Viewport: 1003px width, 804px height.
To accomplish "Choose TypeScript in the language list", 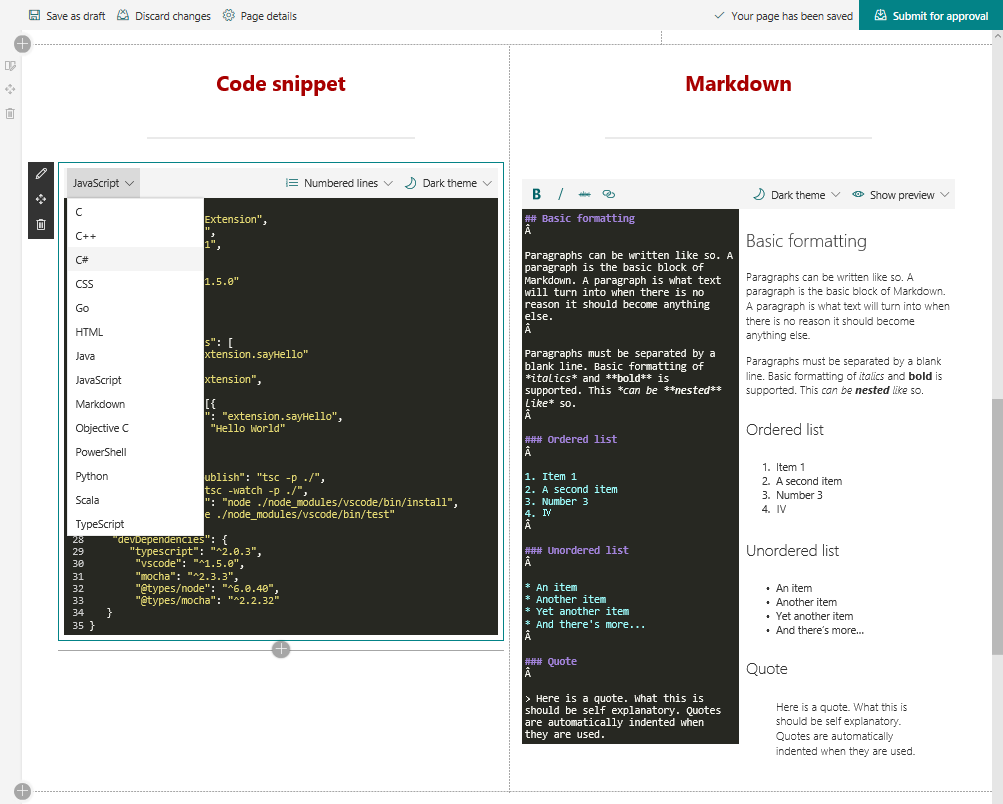I will coord(100,524).
